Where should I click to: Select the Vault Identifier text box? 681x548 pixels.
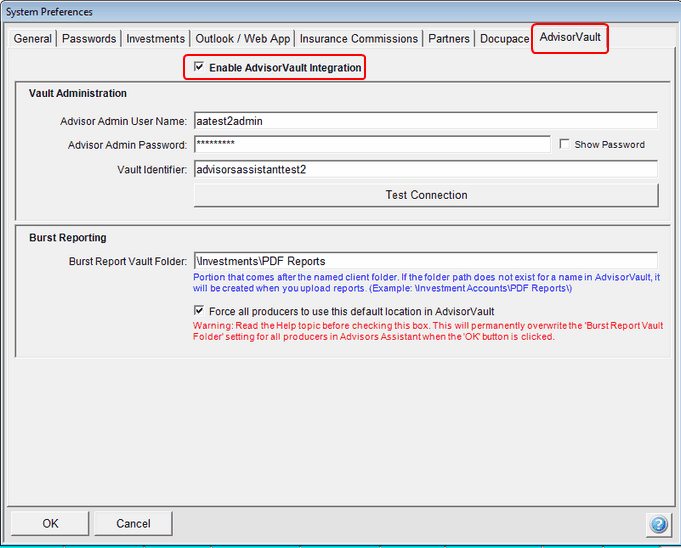(x=424, y=169)
